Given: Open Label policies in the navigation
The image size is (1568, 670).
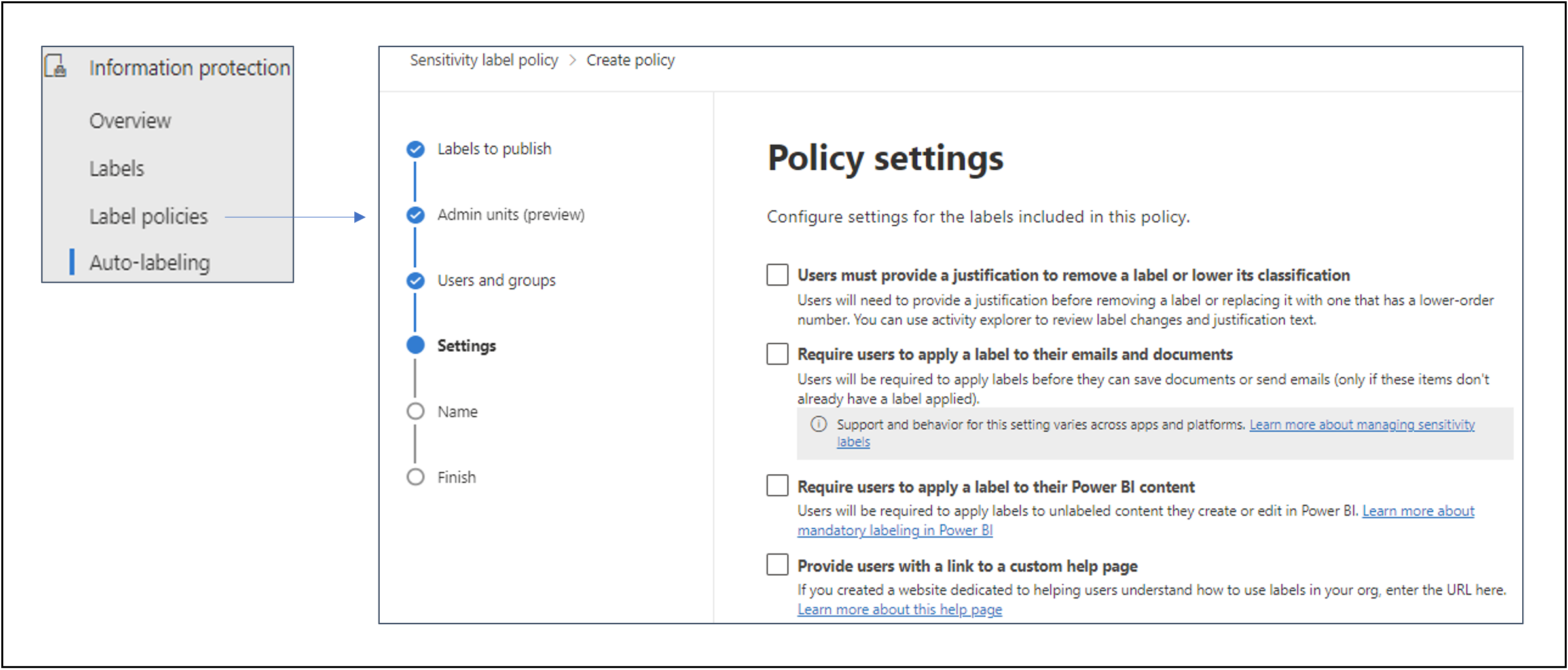Looking at the screenshot, I should click(149, 216).
